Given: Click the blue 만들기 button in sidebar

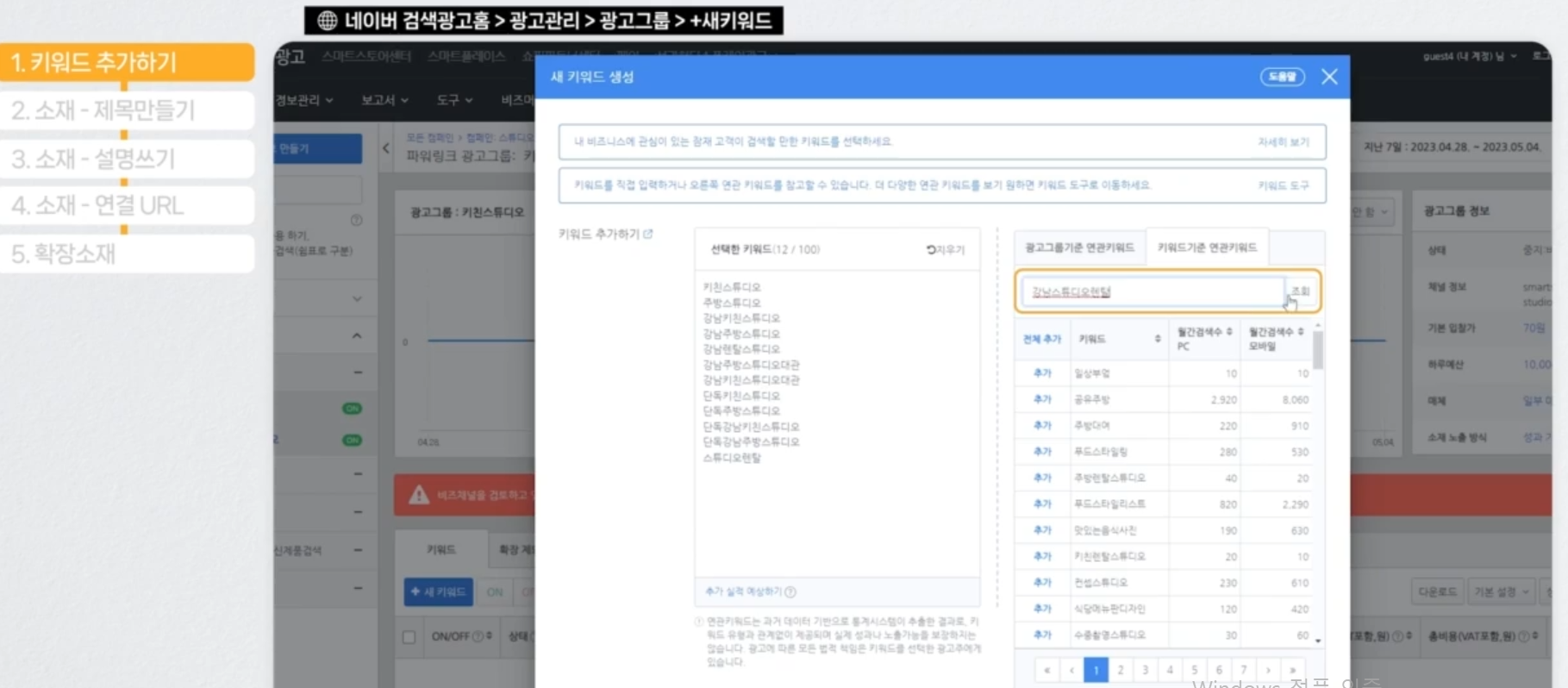Looking at the screenshot, I should 317,148.
